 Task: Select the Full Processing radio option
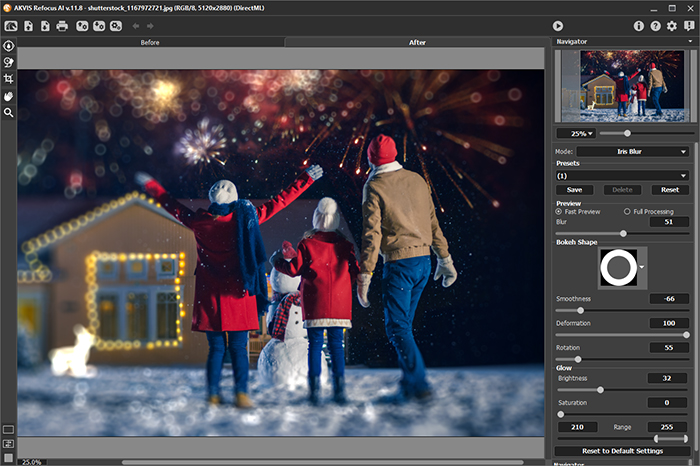627,211
